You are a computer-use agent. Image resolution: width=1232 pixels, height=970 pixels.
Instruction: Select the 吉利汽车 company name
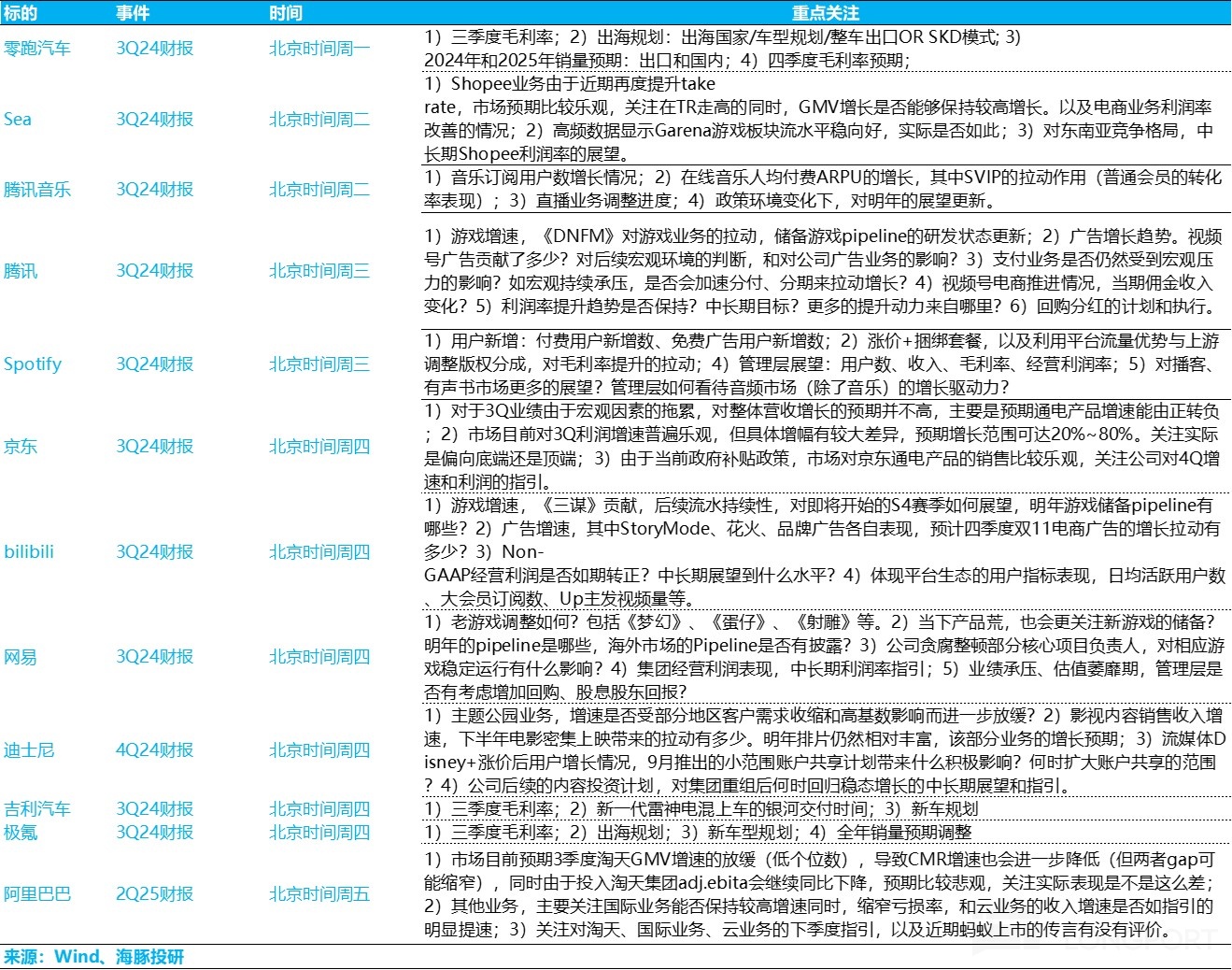click(x=37, y=809)
